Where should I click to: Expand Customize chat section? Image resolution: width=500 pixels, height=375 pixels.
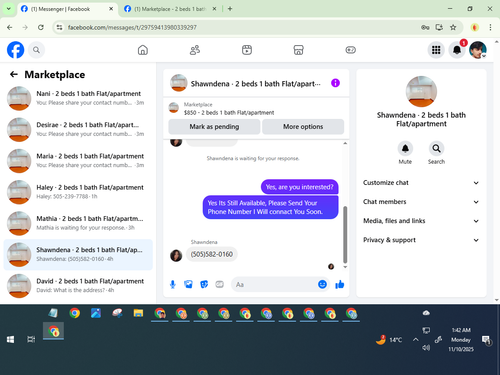pyautogui.click(x=421, y=183)
